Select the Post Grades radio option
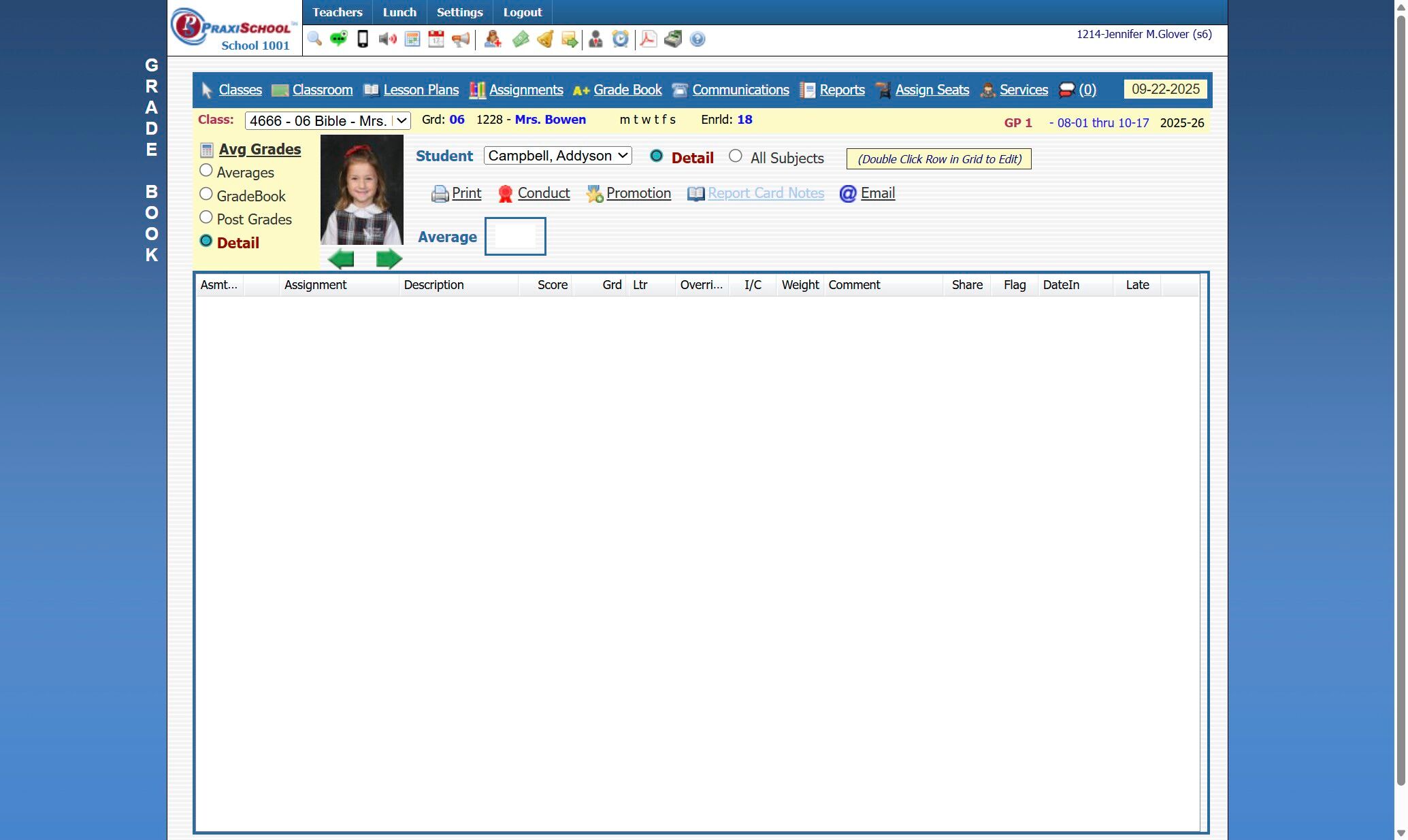1408x840 pixels. click(x=206, y=218)
